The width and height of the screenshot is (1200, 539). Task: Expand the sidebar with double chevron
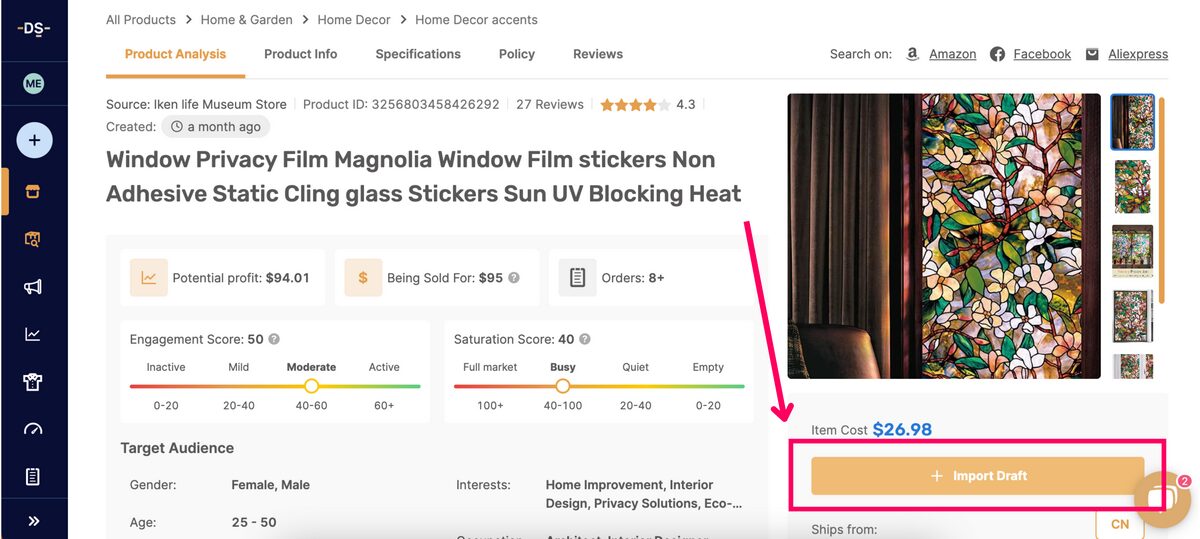[x=33, y=521]
